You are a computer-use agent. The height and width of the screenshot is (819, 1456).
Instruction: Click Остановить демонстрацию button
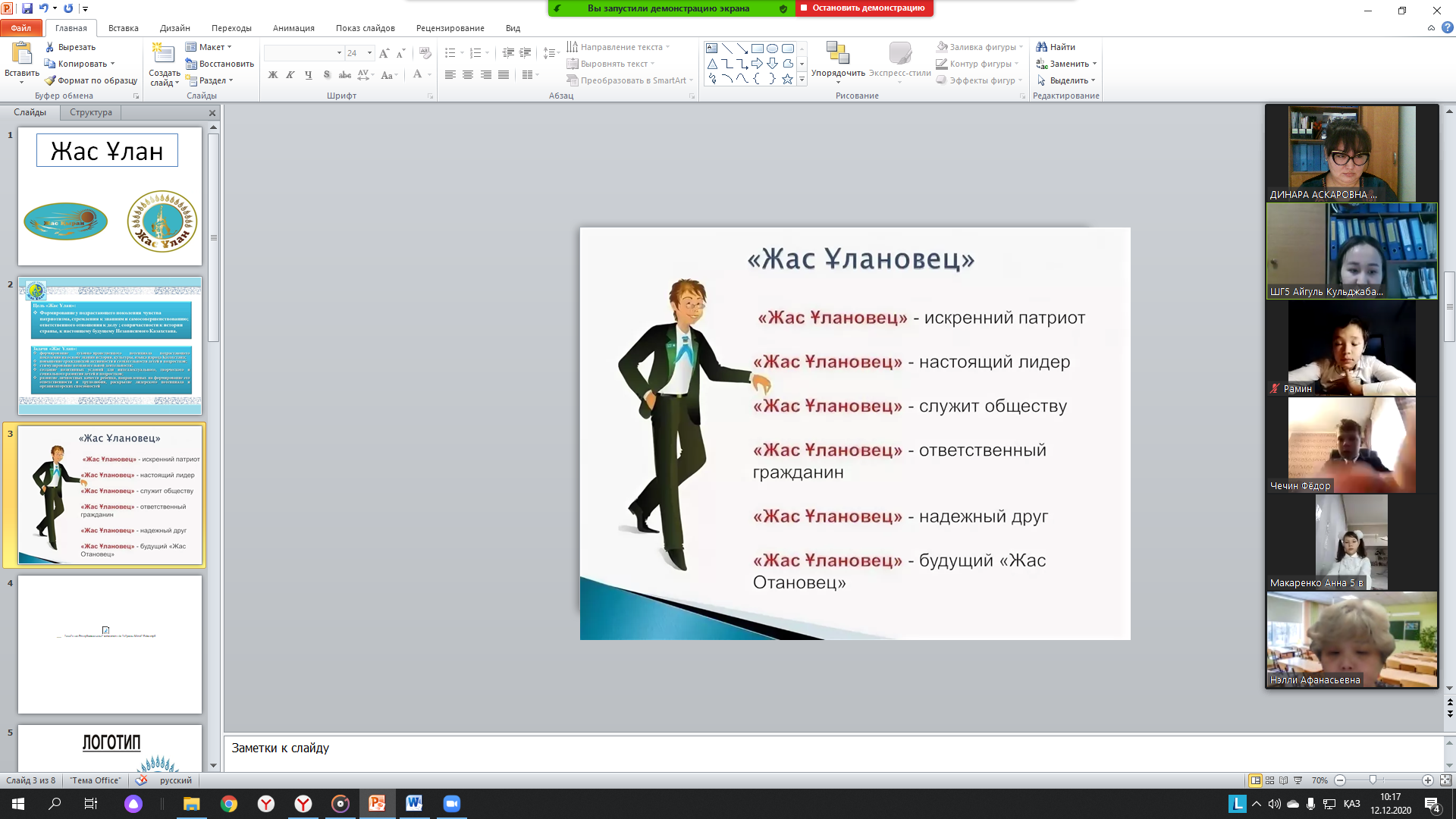click(864, 8)
